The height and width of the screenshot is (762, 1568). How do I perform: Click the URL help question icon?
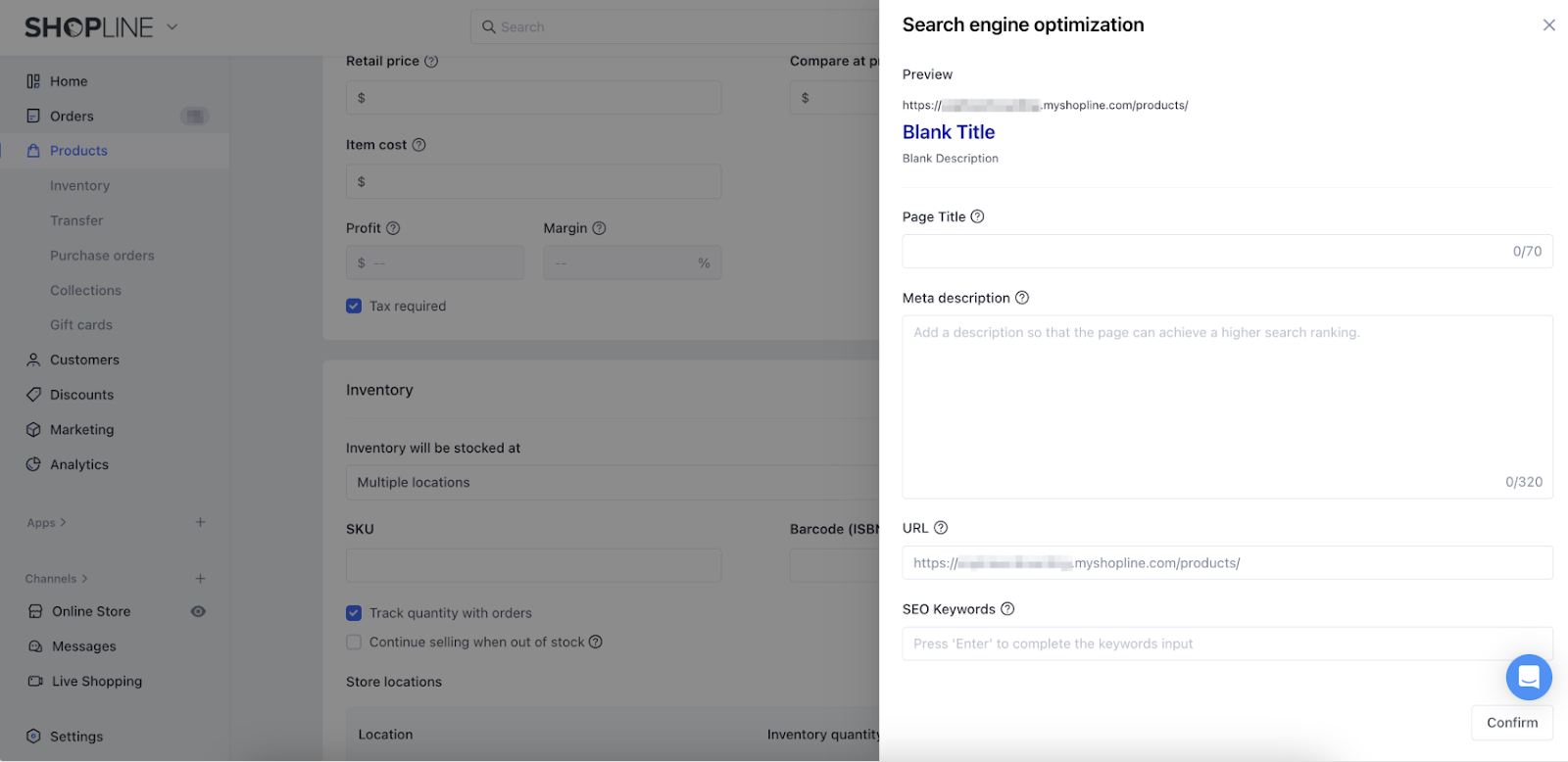pyautogui.click(x=941, y=528)
